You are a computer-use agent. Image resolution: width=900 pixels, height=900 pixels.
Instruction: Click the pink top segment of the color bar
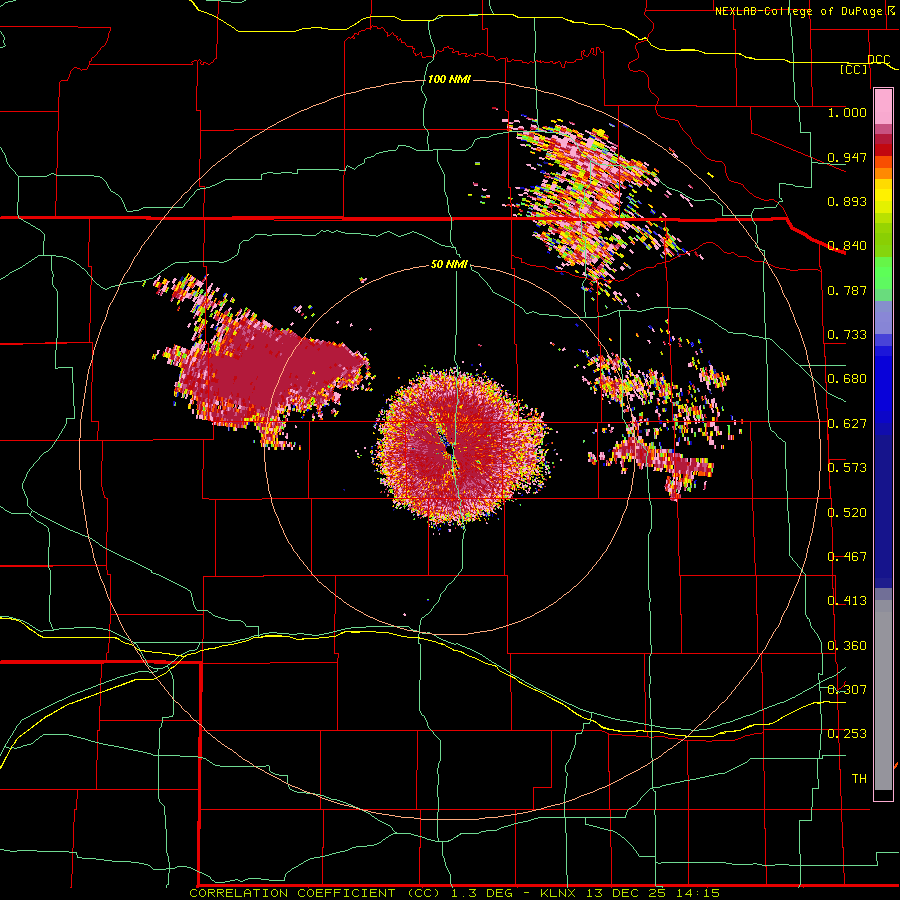coord(883,107)
